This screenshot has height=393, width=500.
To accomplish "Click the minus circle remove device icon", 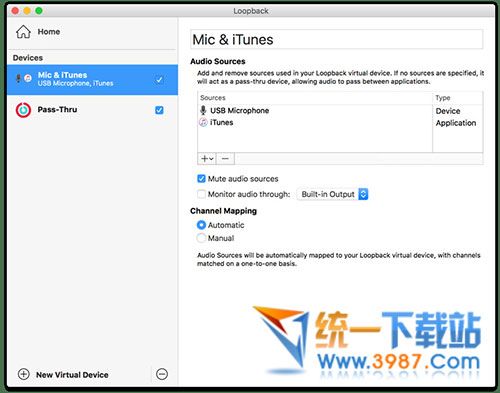I will coord(162,374).
